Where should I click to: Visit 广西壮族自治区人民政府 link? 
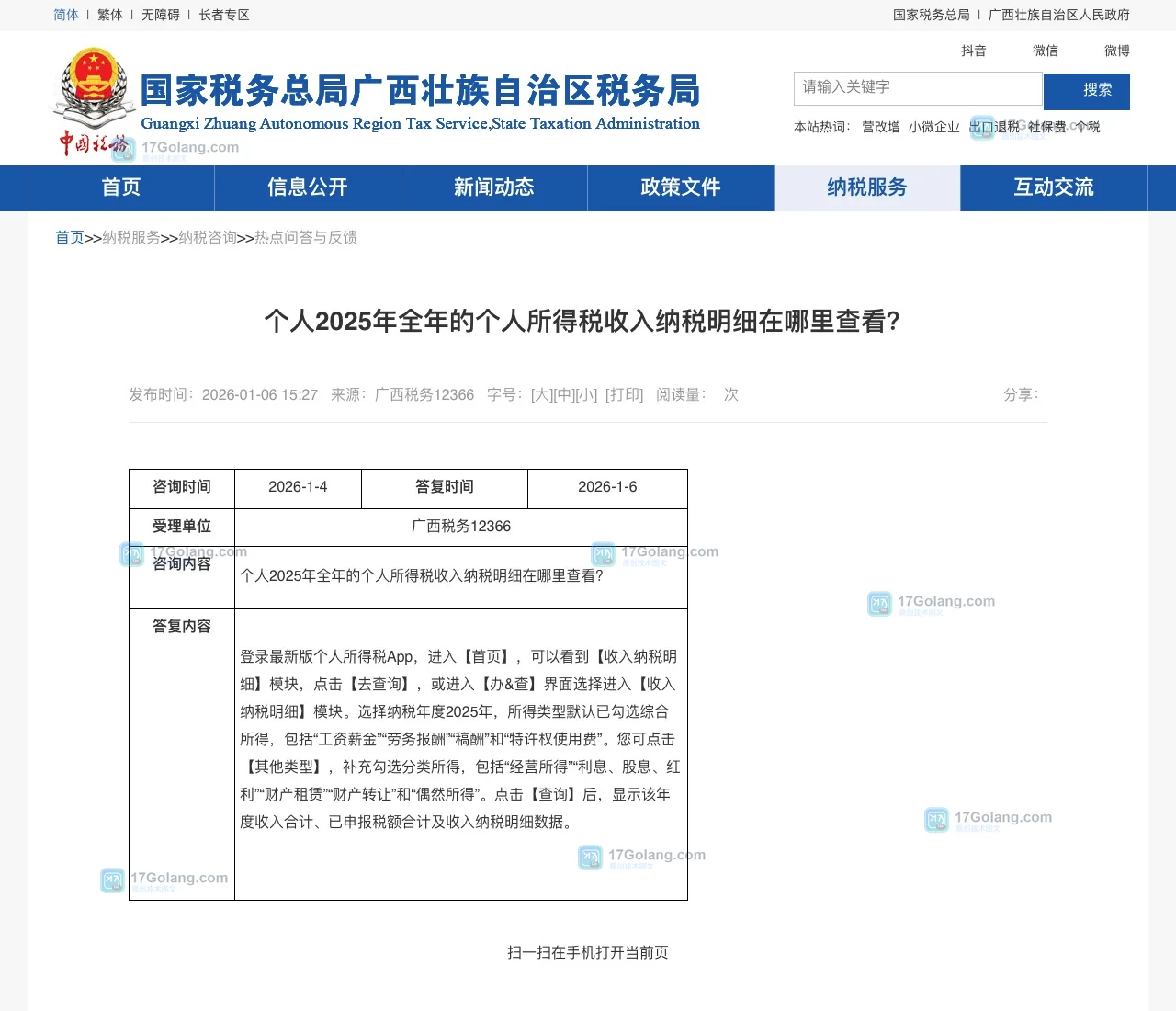click(x=1059, y=15)
